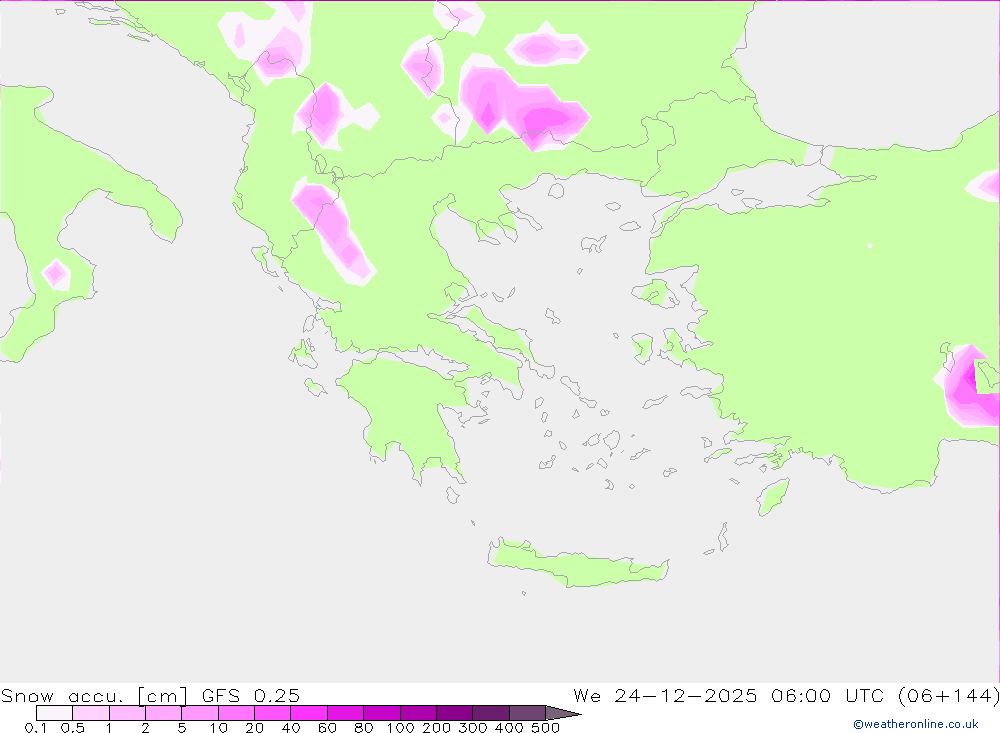Click the '100' legend value label
Viewport: 1000px width, 733px height.
(x=401, y=728)
